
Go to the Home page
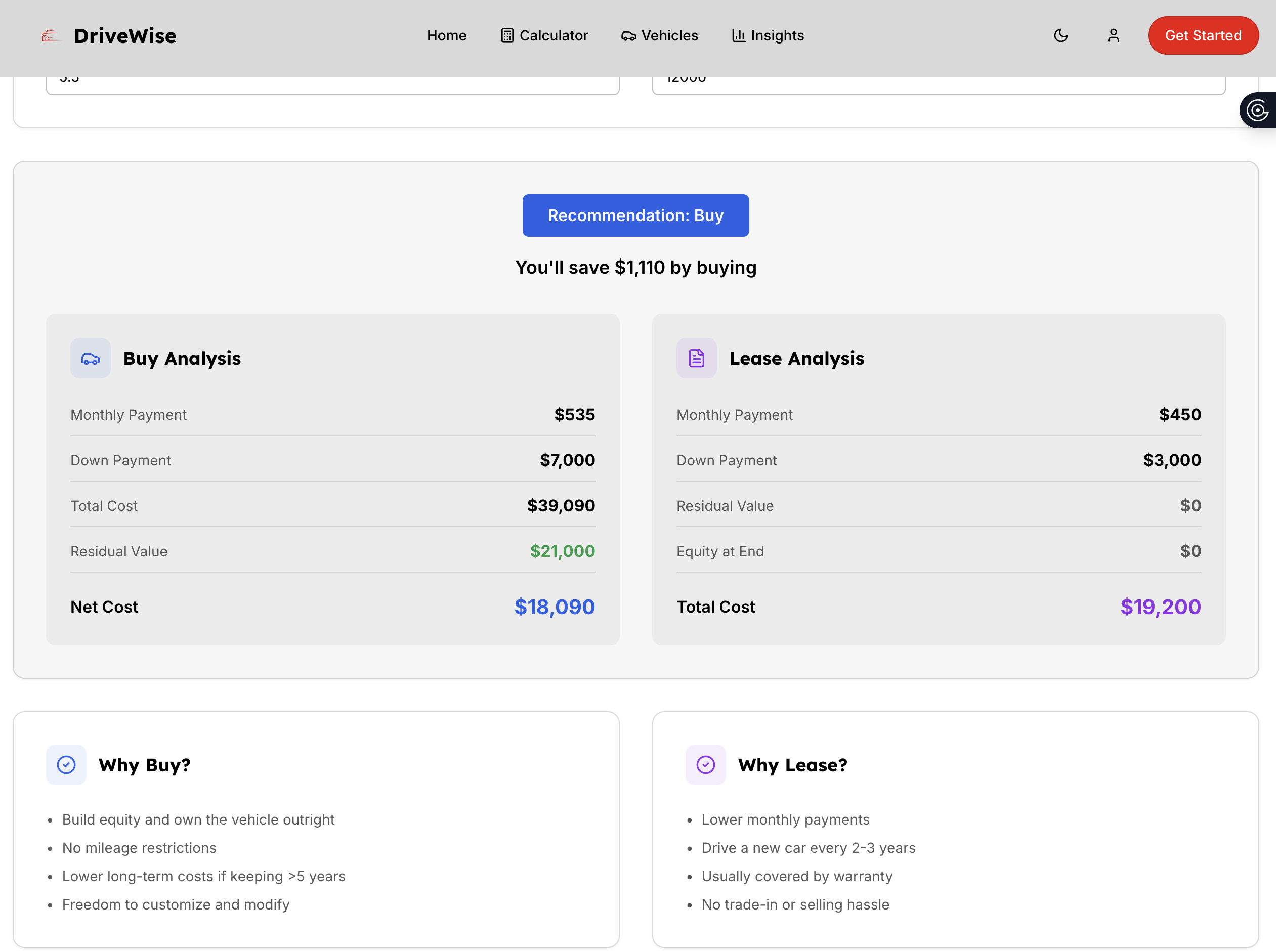click(447, 36)
